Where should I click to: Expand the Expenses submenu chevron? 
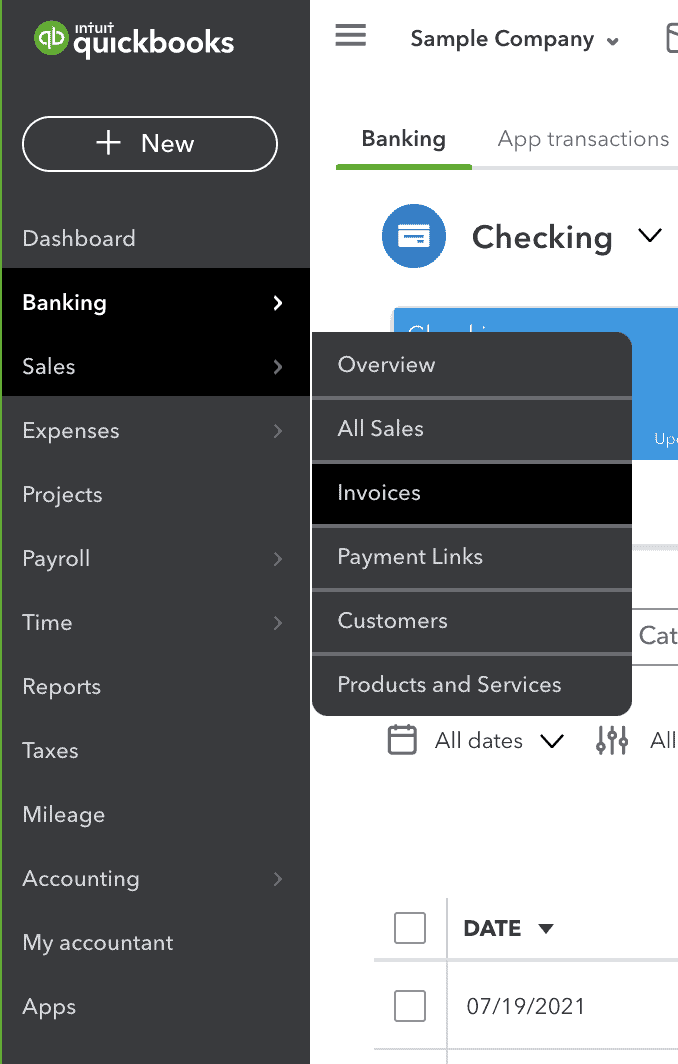(x=278, y=431)
